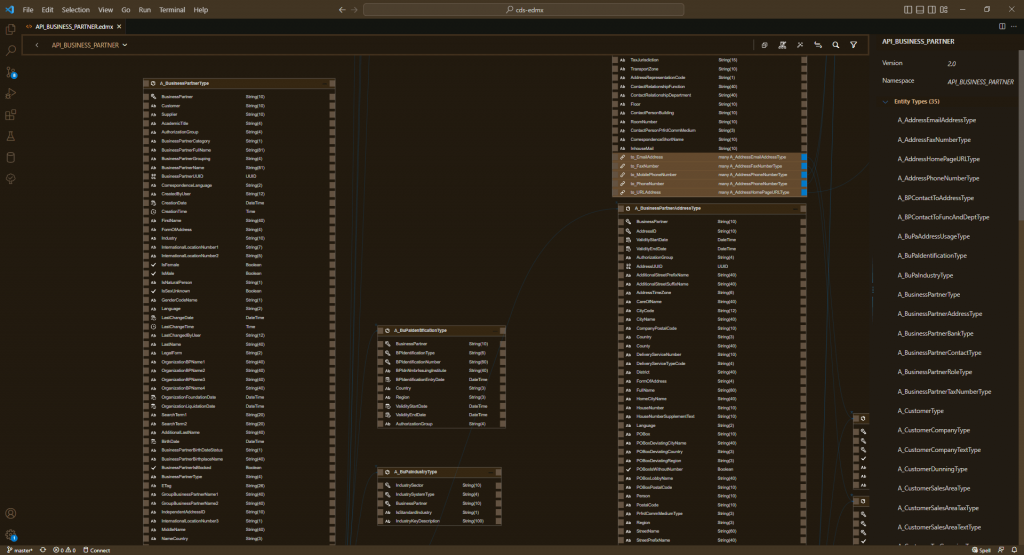Open the Terminal menu
Screen dimensions: 1024x555
coord(172,10)
